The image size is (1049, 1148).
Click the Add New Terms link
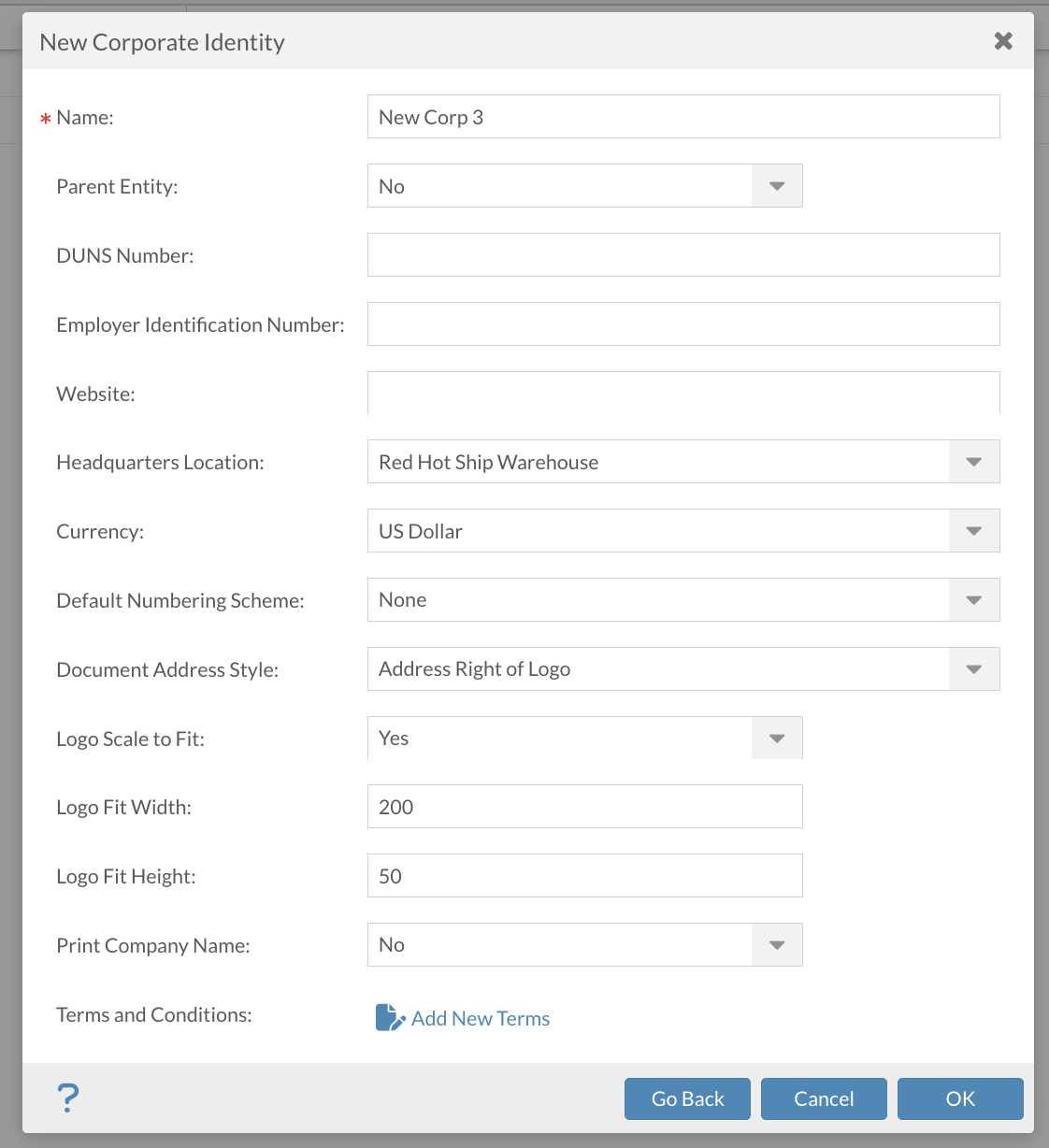coord(481,1018)
